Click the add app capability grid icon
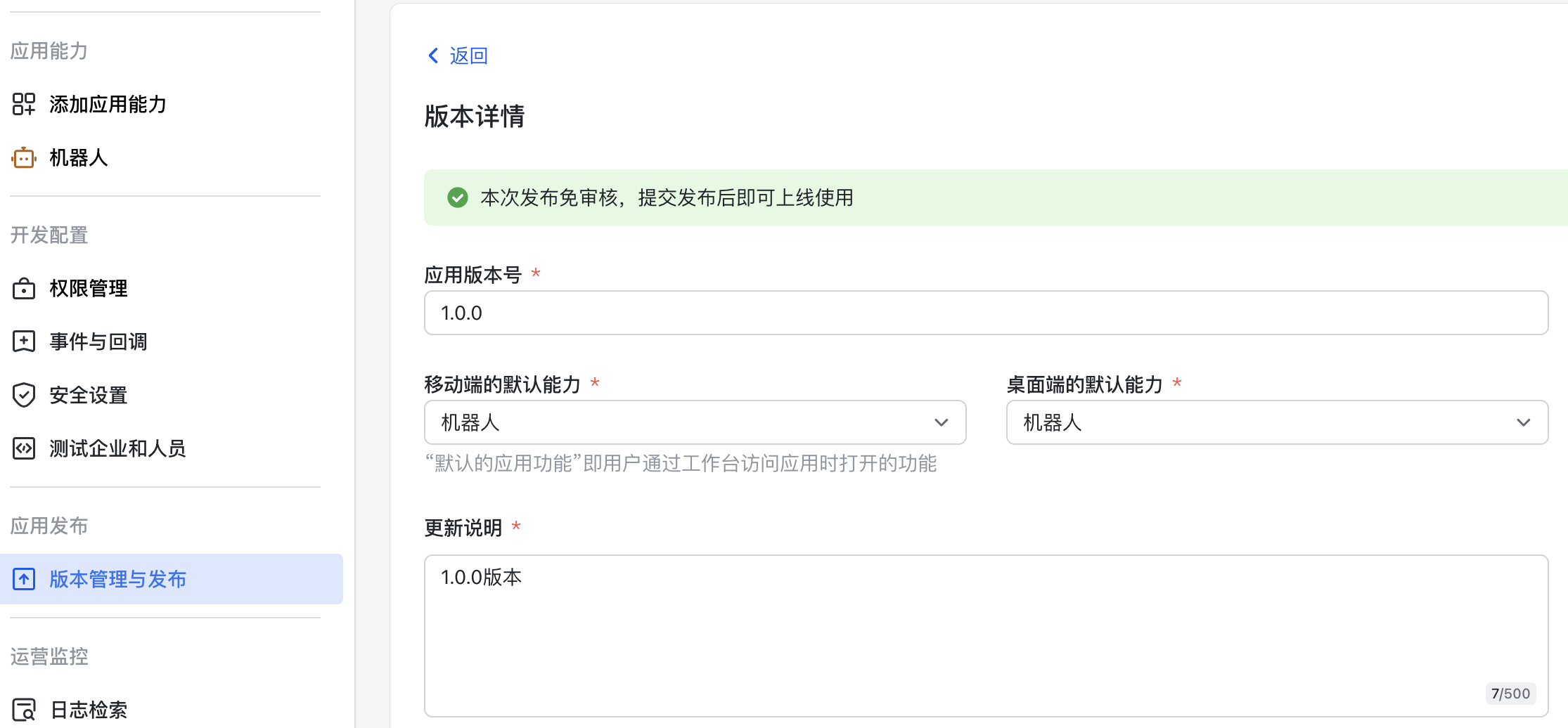 [24, 104]
